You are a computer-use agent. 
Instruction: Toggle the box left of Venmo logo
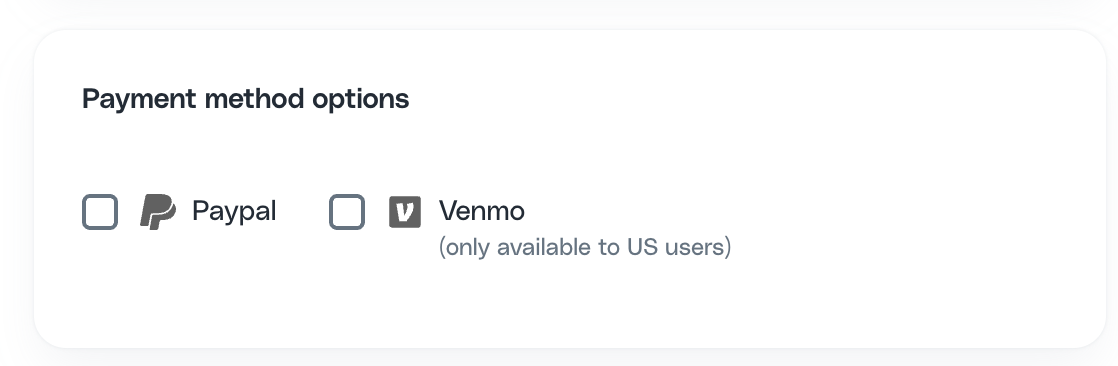(x=347, y=212)
